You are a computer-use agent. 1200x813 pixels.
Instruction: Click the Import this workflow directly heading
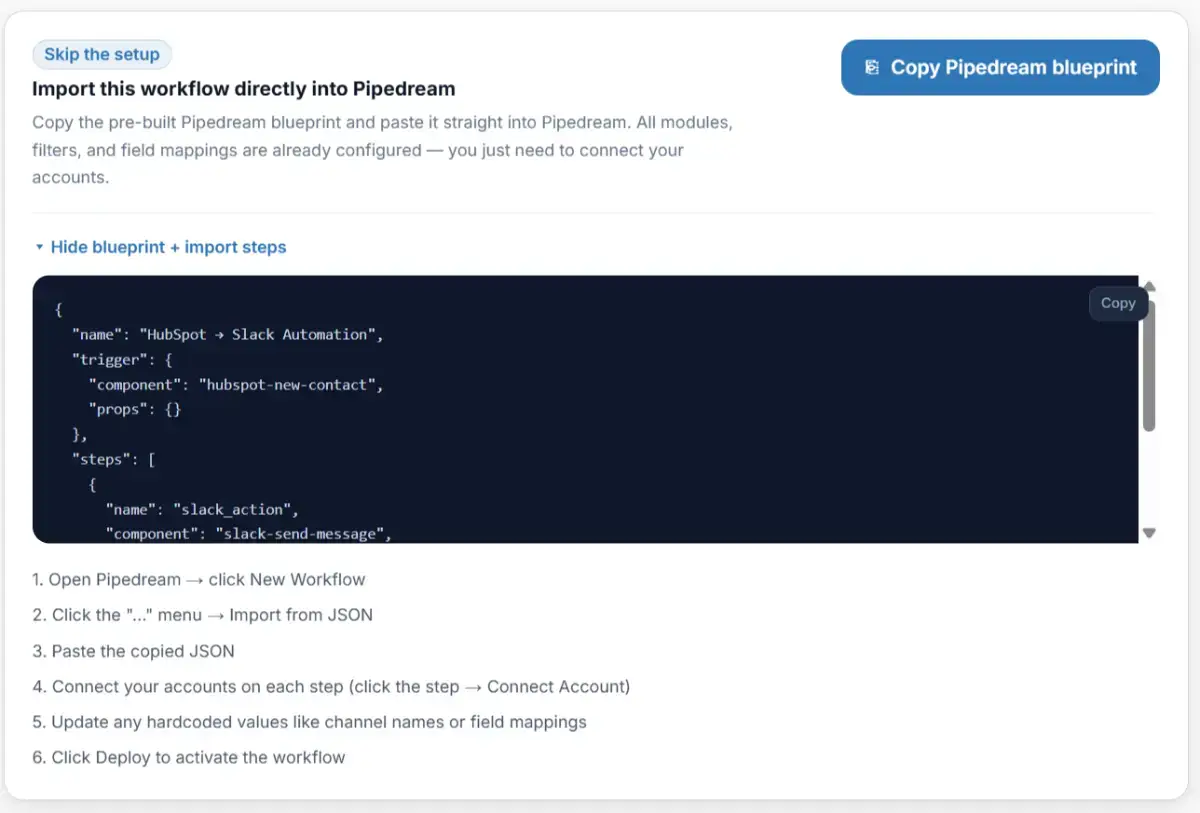click(x=243, y=89)
